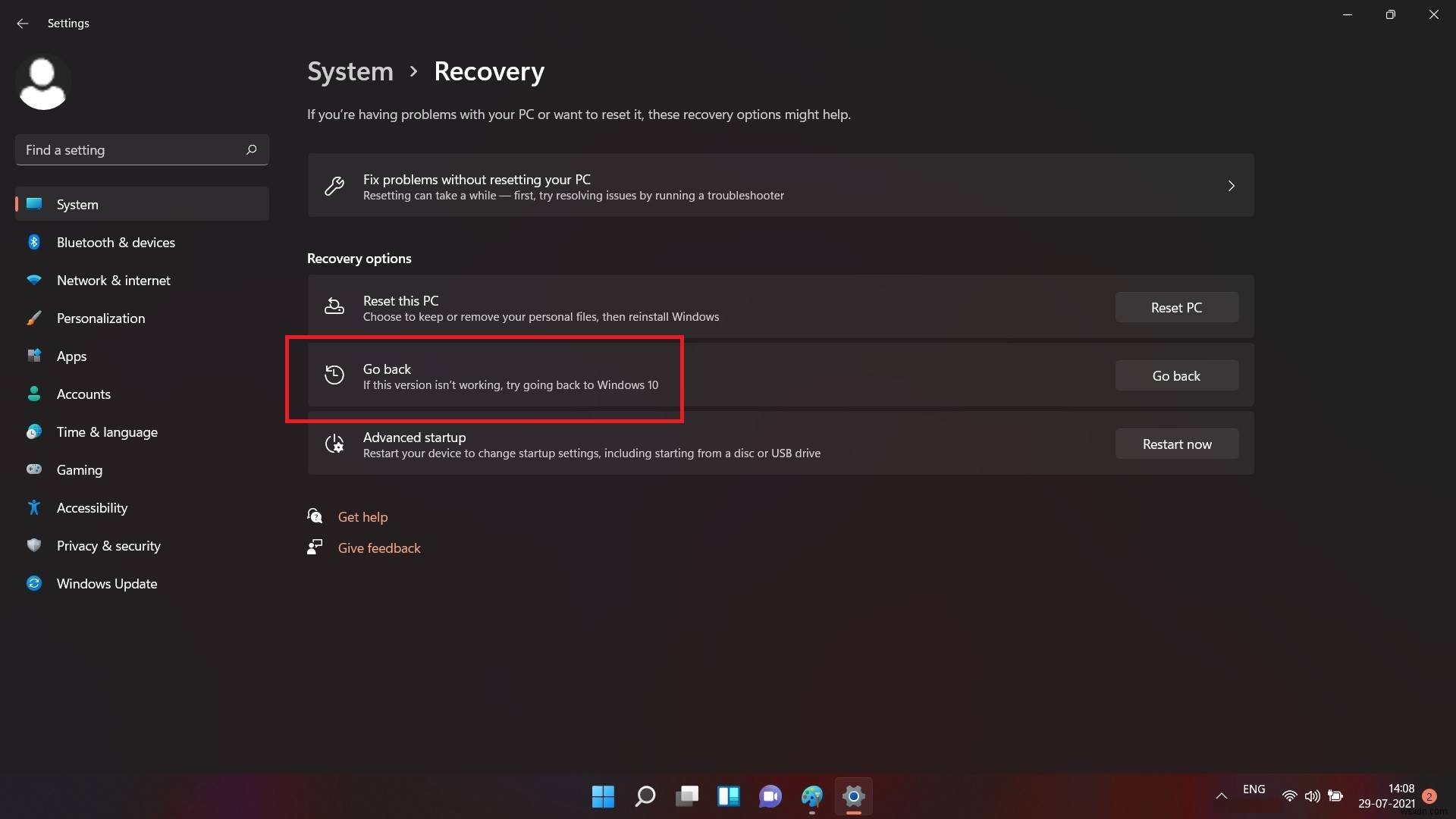
Task: Click the Give feedback link
Action: coord(379,547)
